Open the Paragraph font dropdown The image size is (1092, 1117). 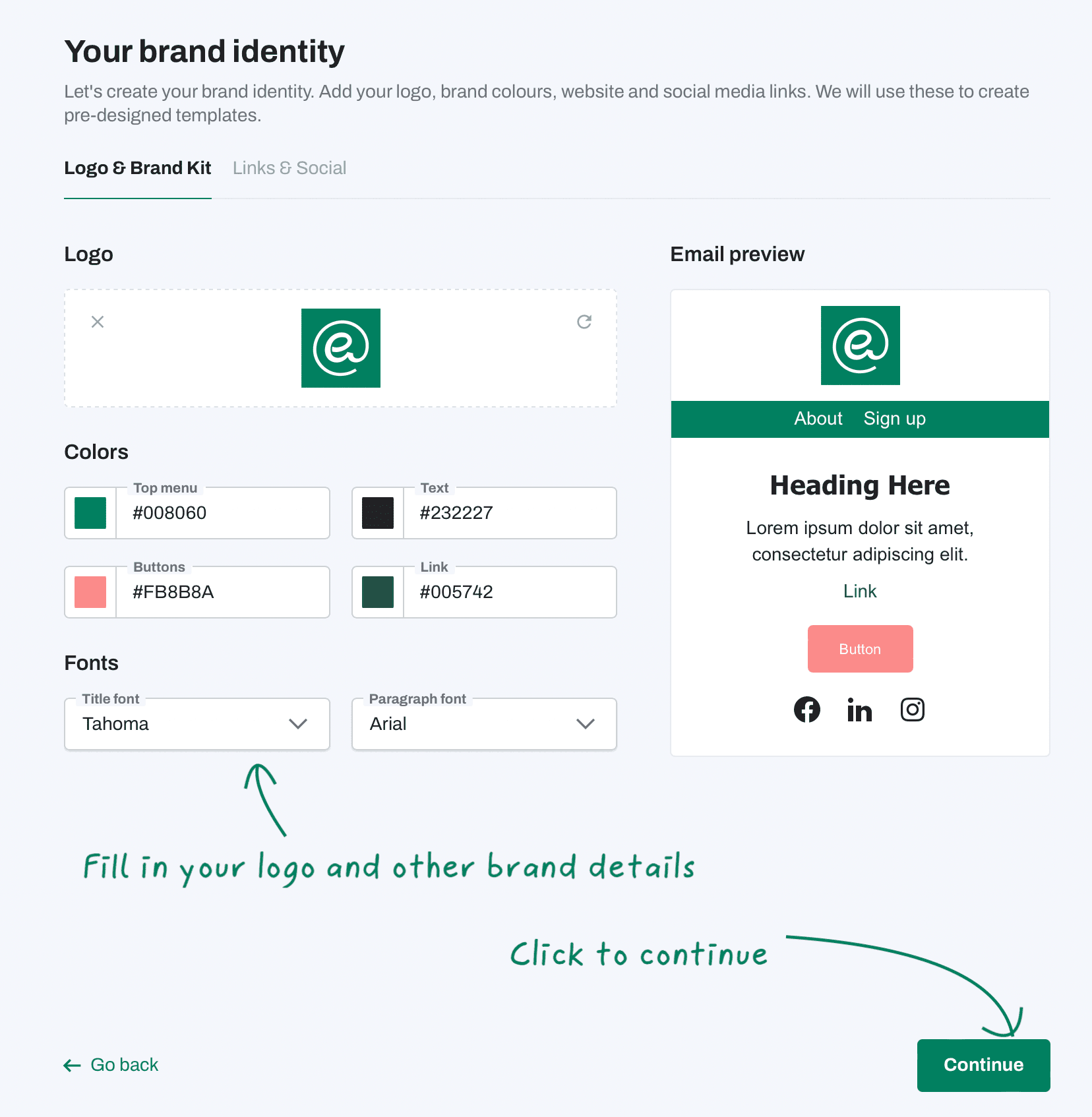485,724
